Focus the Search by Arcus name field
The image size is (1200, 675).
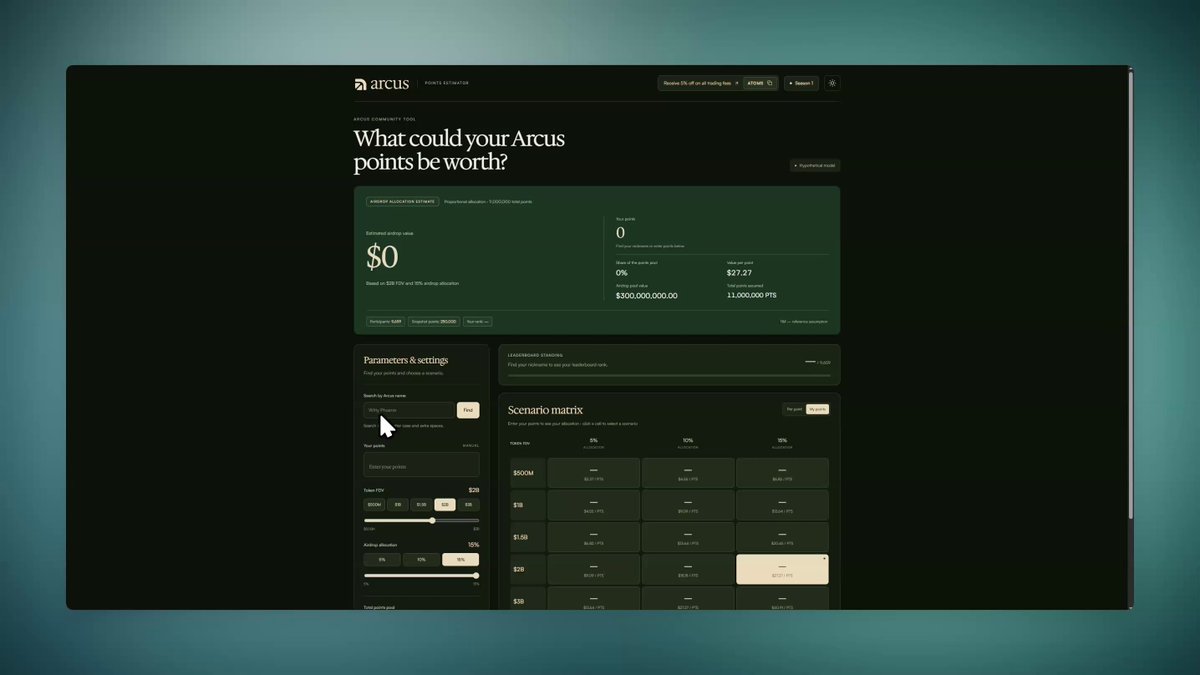coord(408,410)
